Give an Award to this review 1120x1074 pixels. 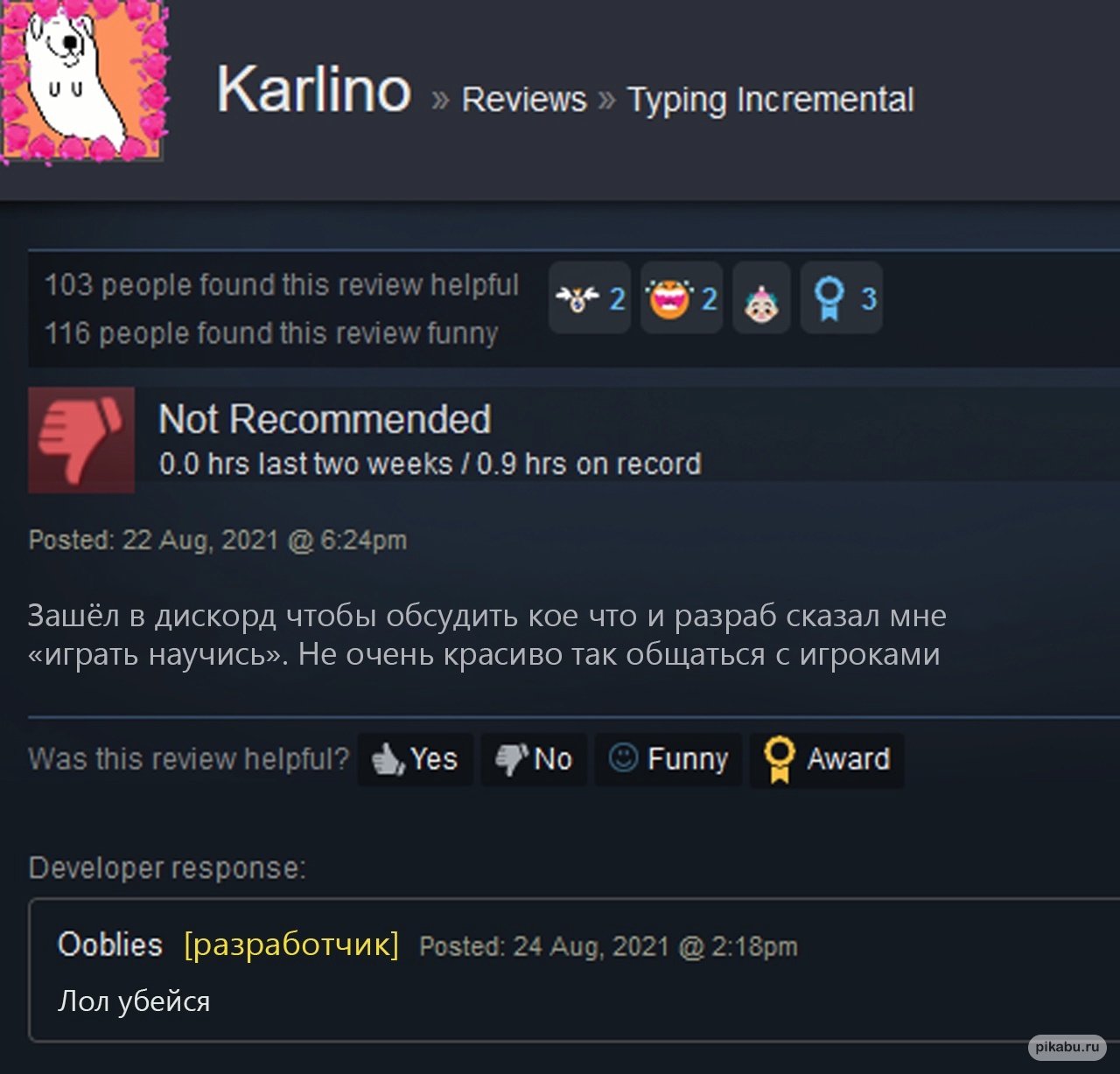(x=827, y=759)
